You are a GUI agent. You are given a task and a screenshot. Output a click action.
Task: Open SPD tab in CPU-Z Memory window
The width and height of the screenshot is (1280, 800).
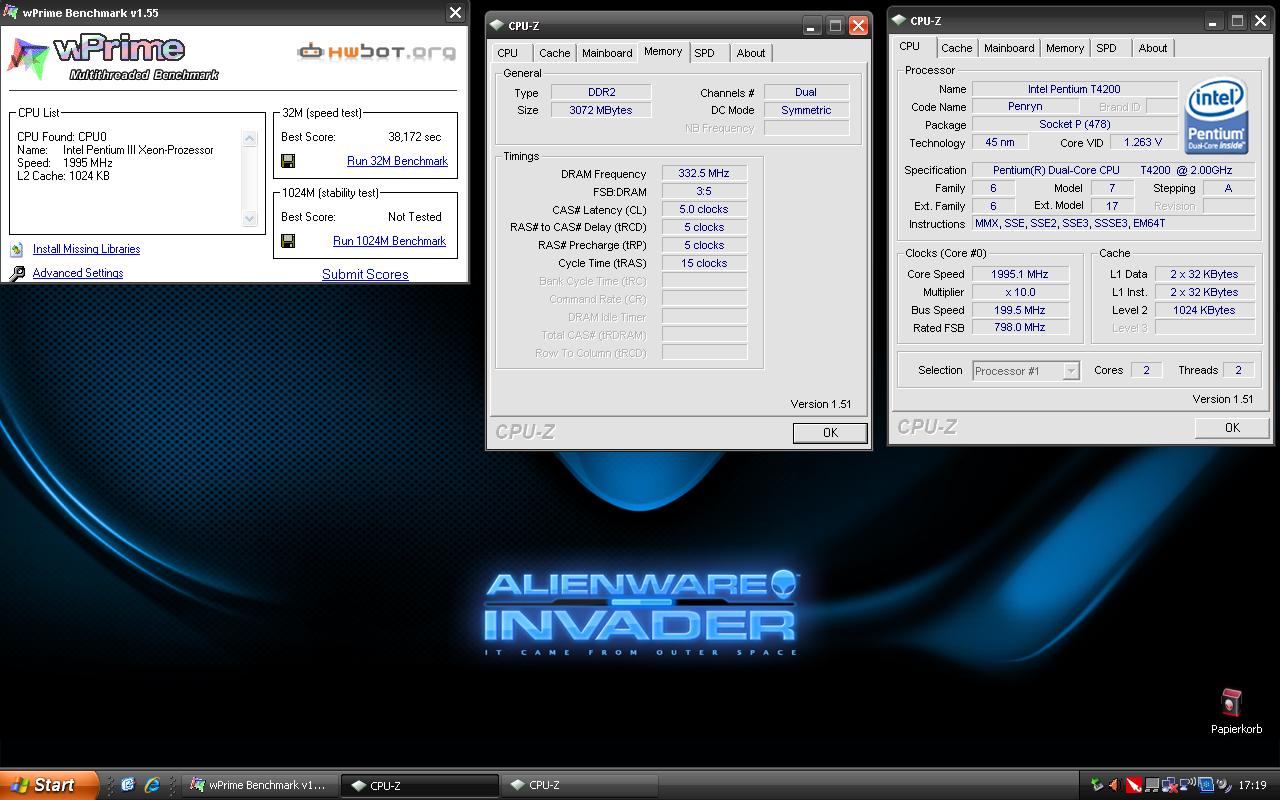coord(705,53)
